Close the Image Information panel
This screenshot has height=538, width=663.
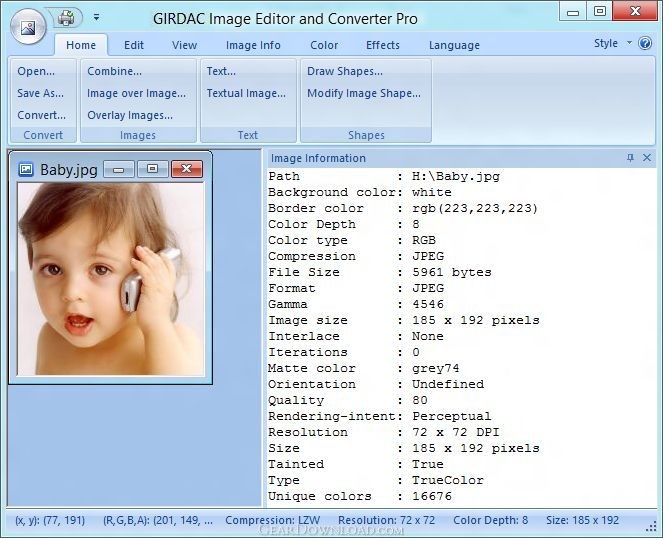click(647, 158)
